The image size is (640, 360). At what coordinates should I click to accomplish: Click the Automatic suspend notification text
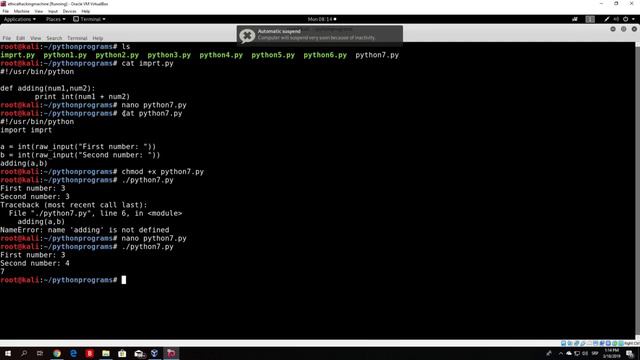316,34
